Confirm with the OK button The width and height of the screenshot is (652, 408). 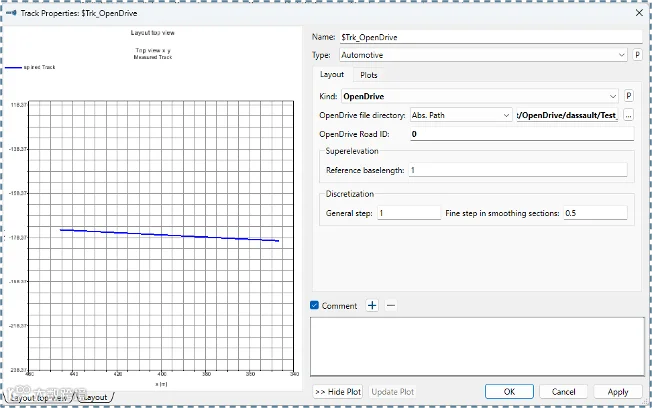pos(509,392)
